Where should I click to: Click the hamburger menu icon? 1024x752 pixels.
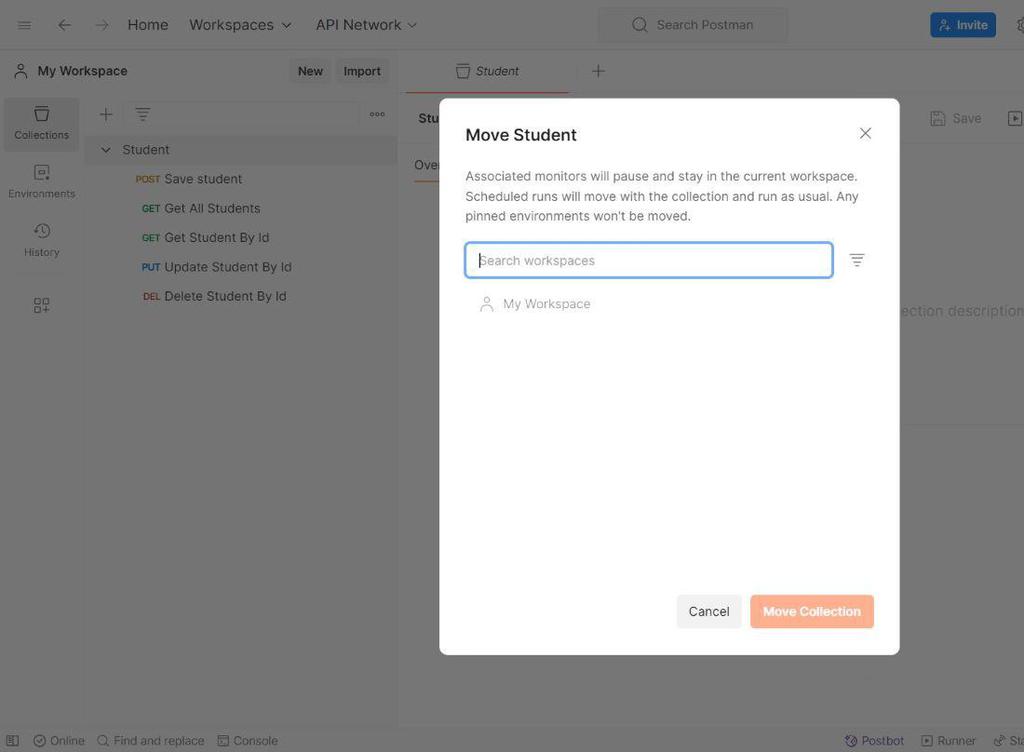25,25
